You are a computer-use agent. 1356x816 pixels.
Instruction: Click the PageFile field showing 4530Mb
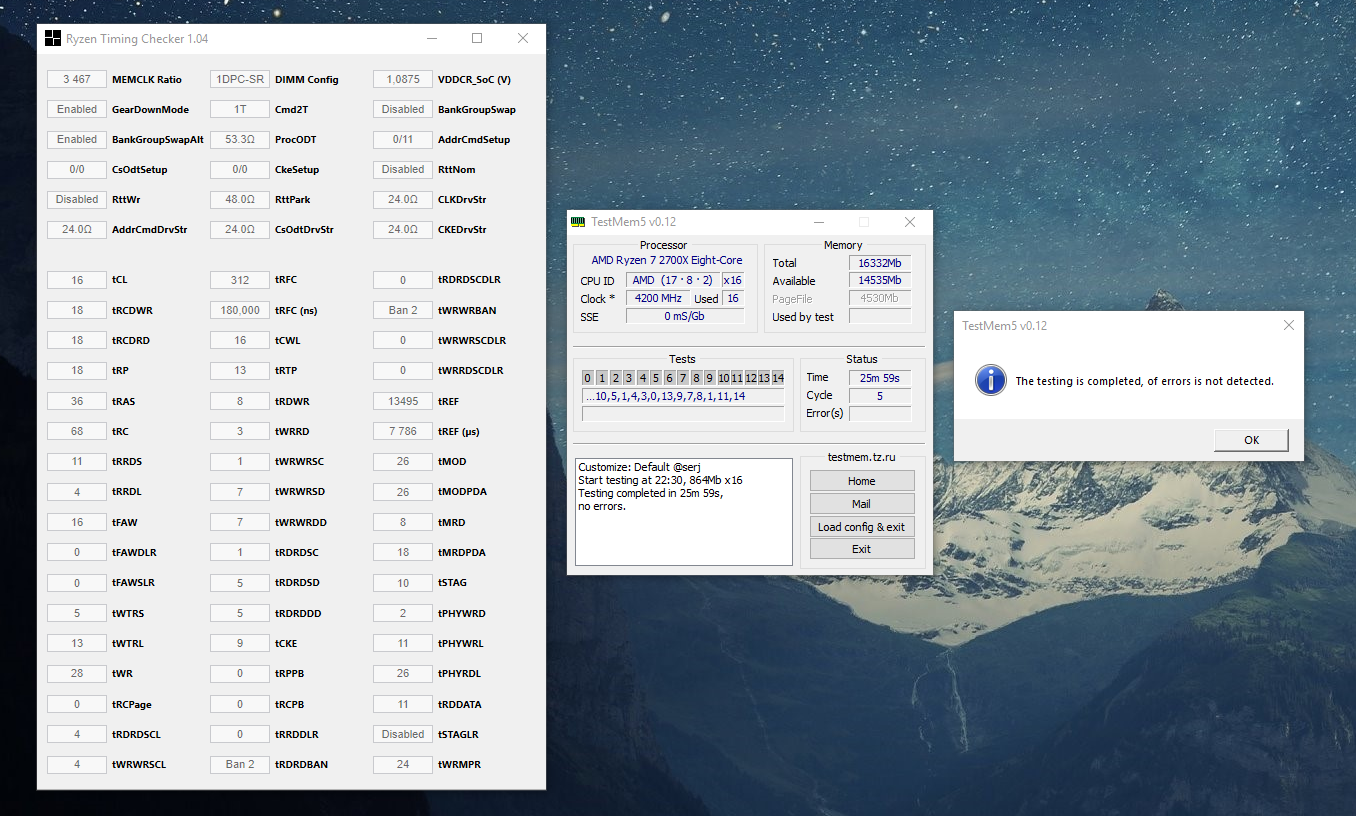coord(880,298)
